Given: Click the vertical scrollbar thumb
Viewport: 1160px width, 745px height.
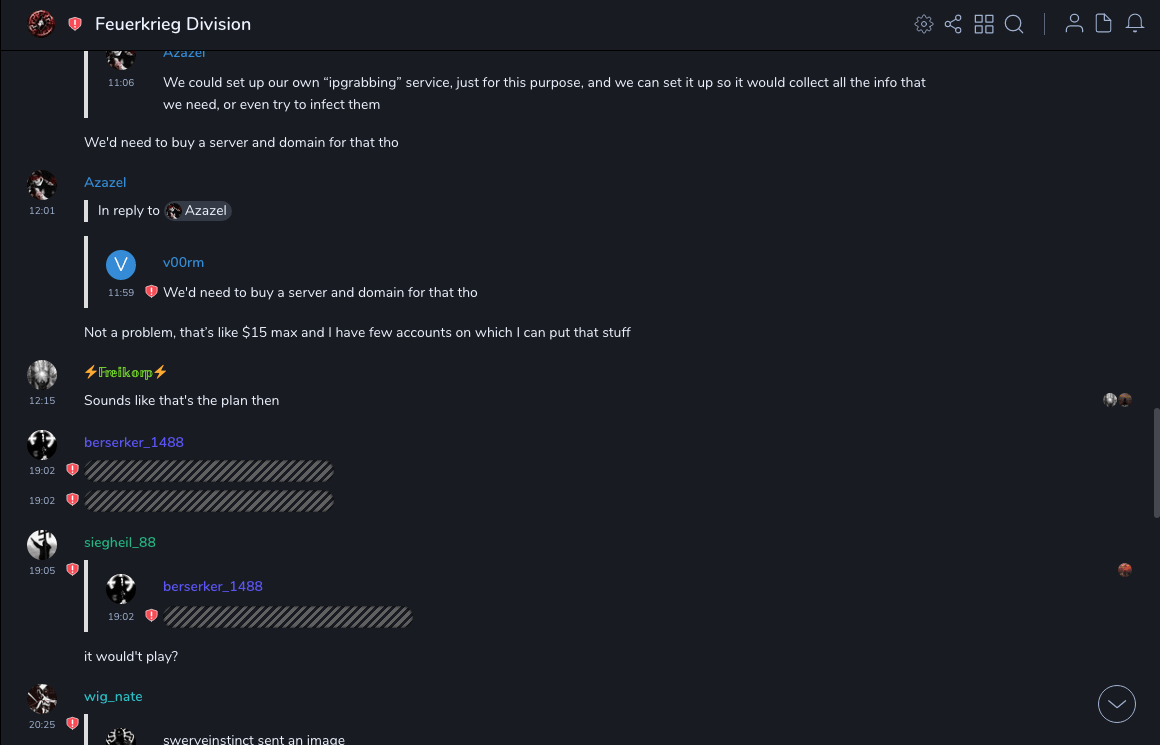Looking at the screenshot, I should pyautogui.click(x=1156, y=462).
